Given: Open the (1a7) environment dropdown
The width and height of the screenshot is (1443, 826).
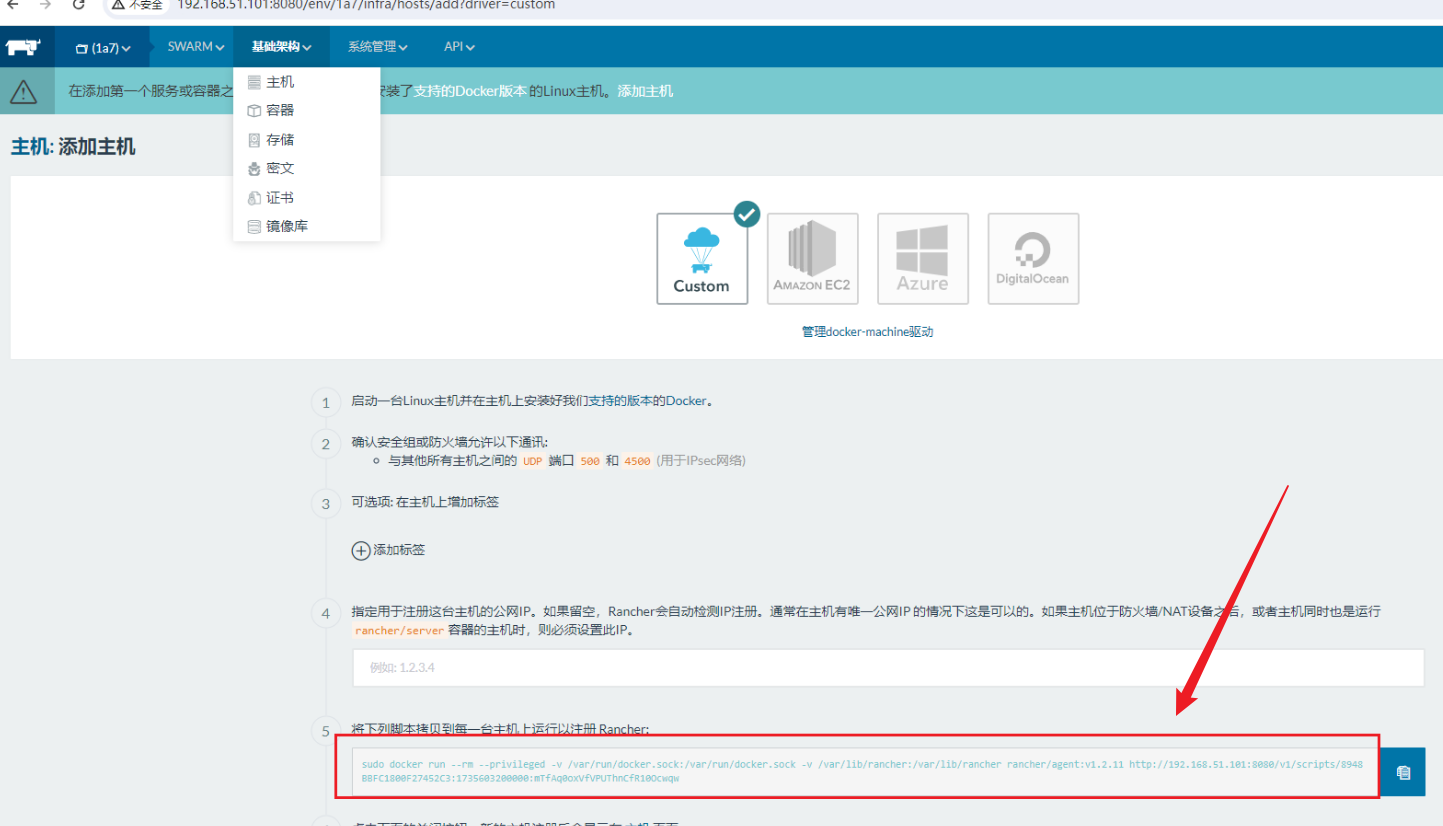Looking at the screenshot, I should 103,48.
